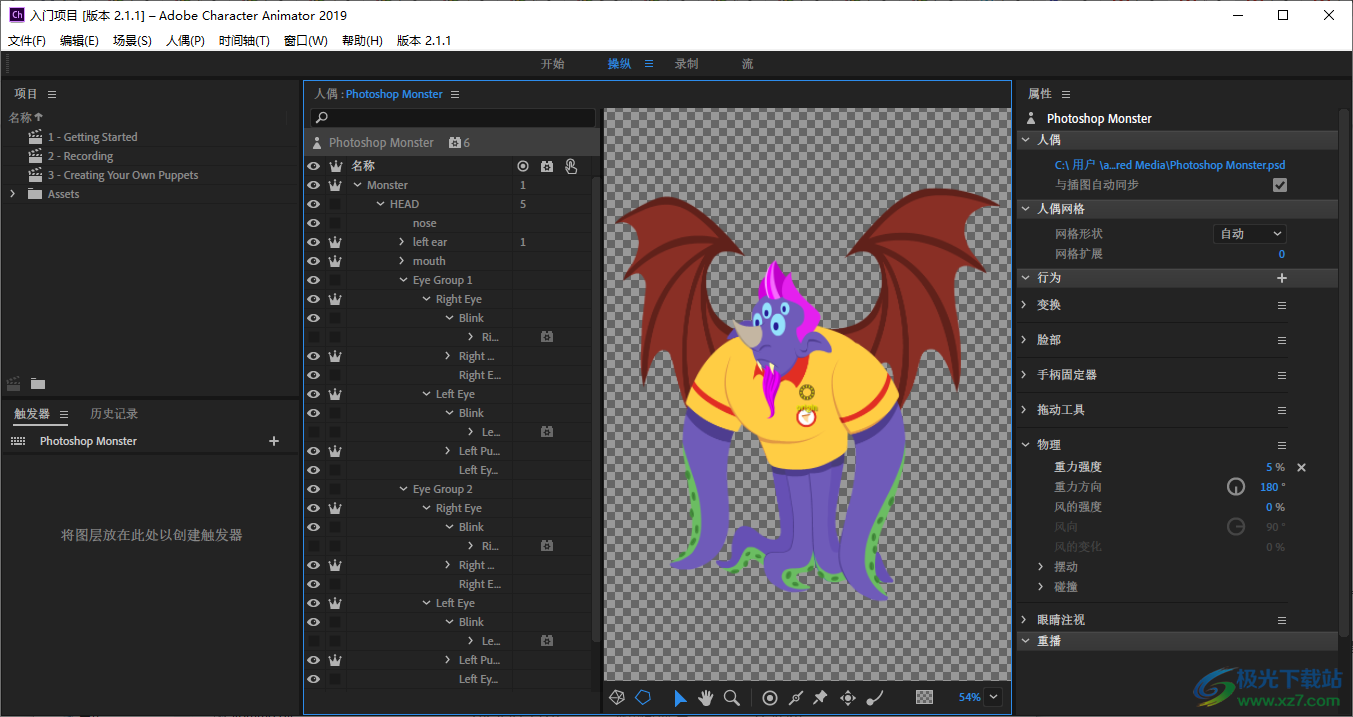Expand the 手柄固定器 behavior
This screenshot has height=717, width=1353.
click(x=1024, y=375)
